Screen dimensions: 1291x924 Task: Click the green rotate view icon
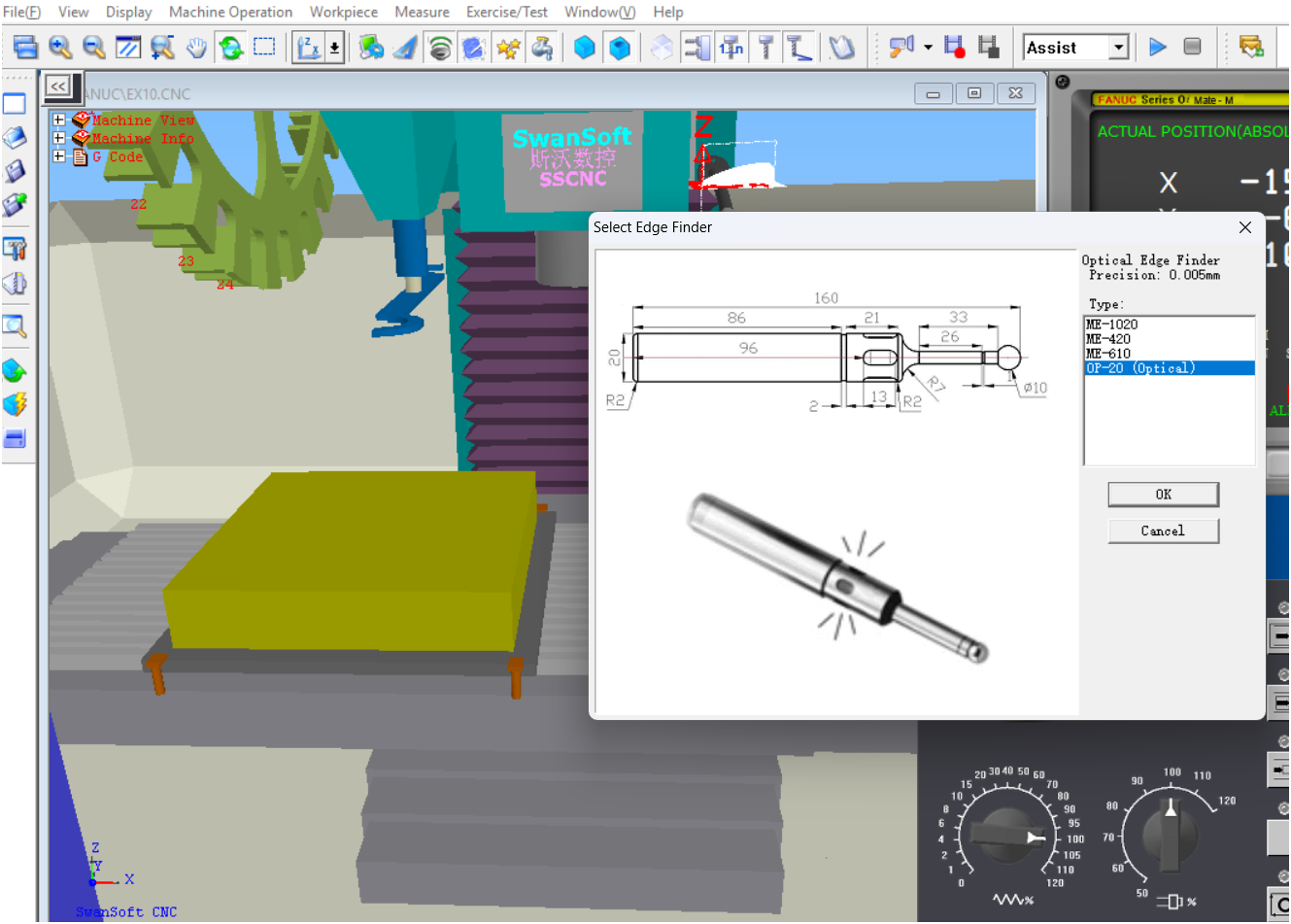tap(230, 47)
